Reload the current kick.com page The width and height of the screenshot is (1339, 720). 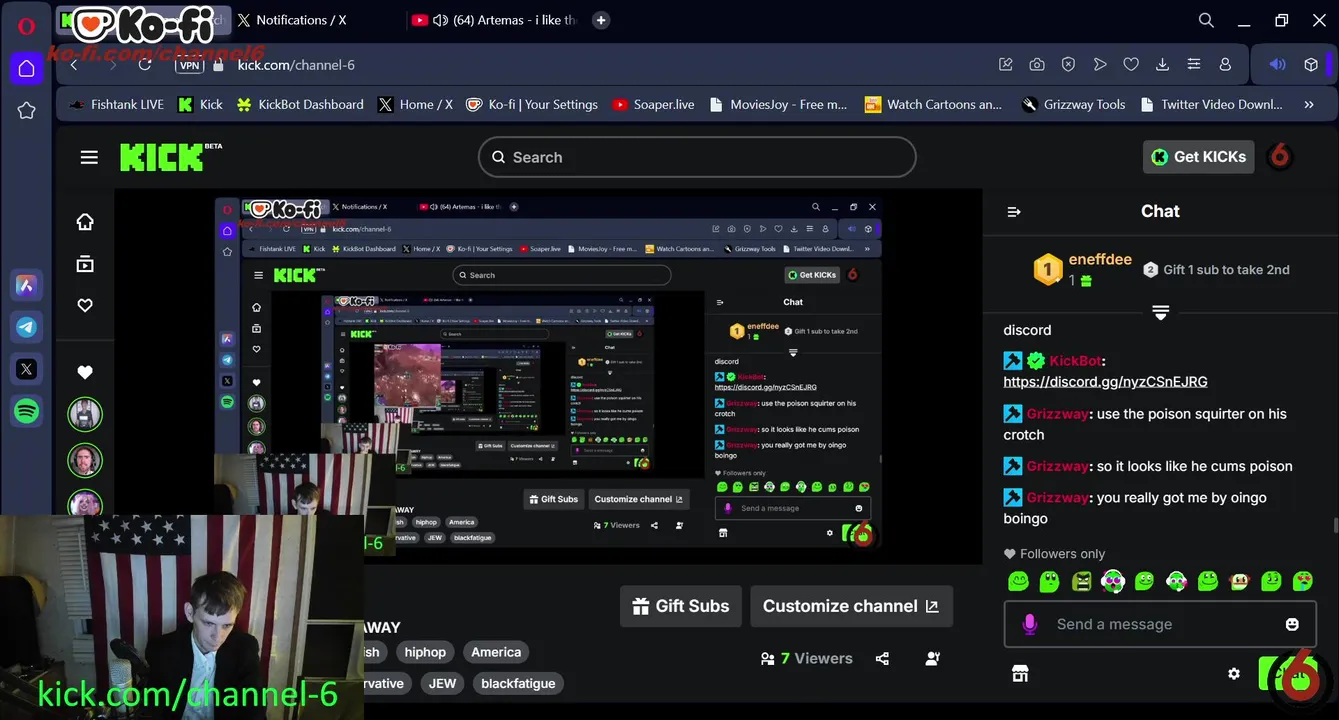145,65
